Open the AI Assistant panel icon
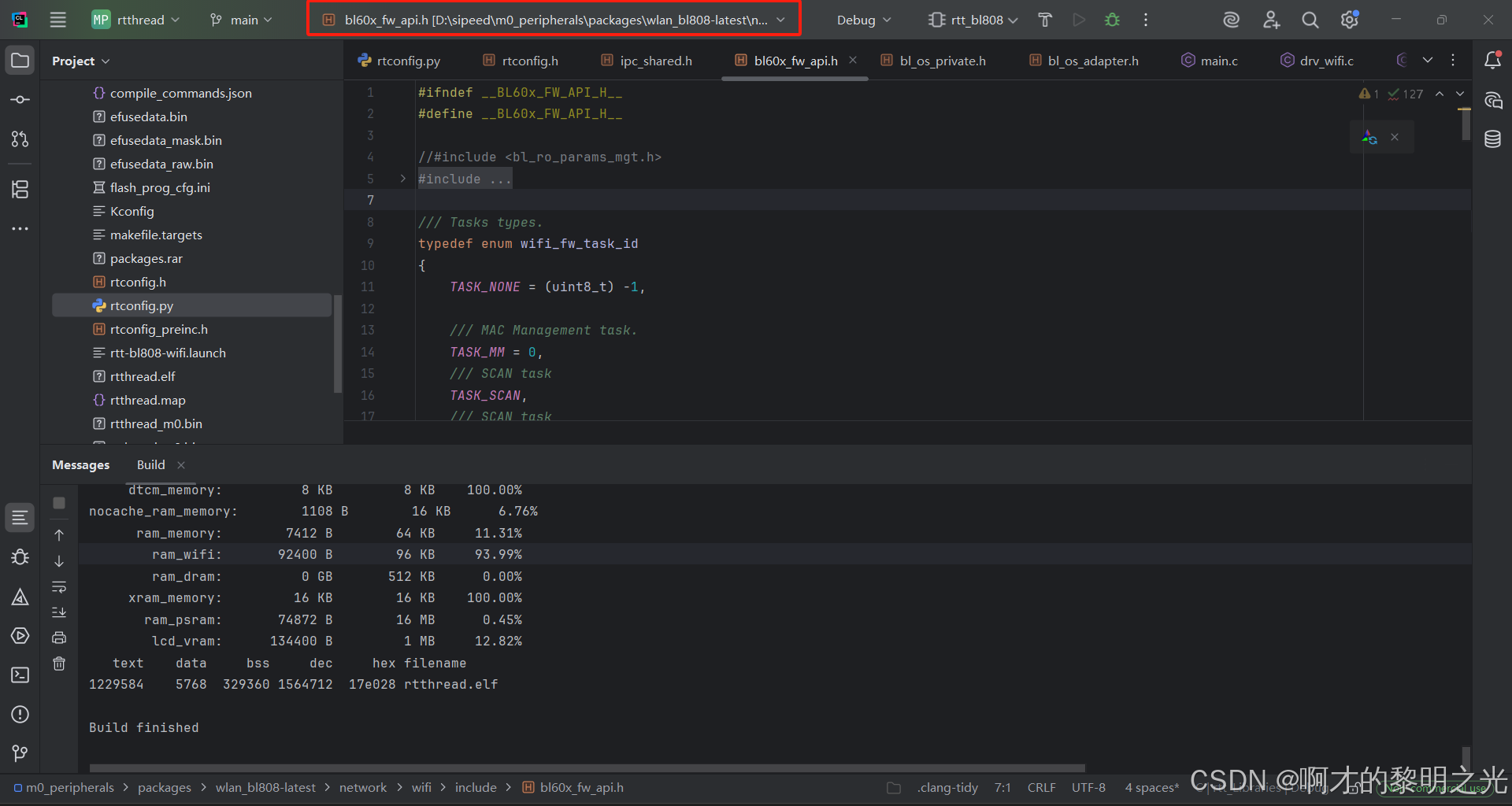Image resolution: width=1512 pixels, height=806 pixels. [x=1231, y=20]
